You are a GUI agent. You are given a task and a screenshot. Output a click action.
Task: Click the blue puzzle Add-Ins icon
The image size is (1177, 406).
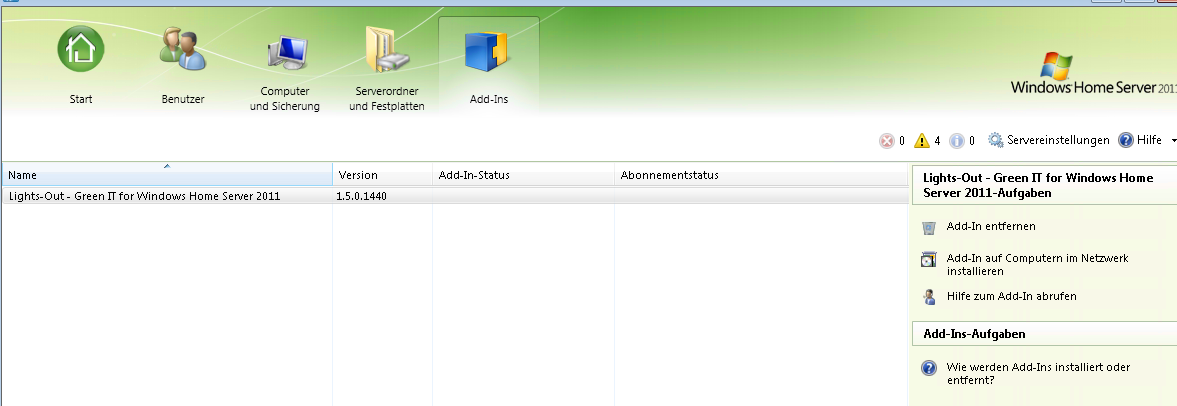pos(486,51)
